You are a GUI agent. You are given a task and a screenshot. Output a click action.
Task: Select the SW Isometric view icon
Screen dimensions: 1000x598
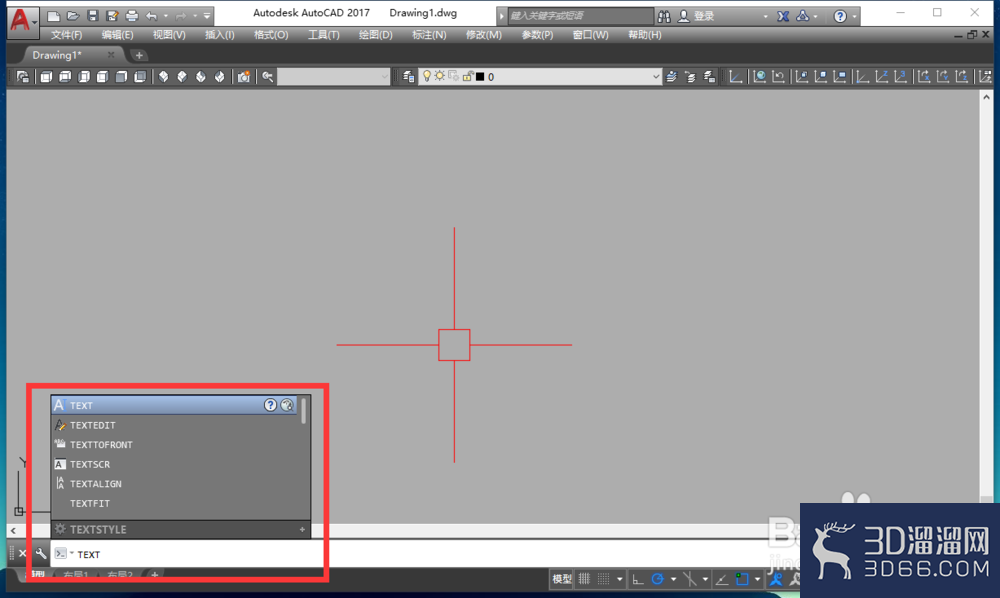(163, 77)
